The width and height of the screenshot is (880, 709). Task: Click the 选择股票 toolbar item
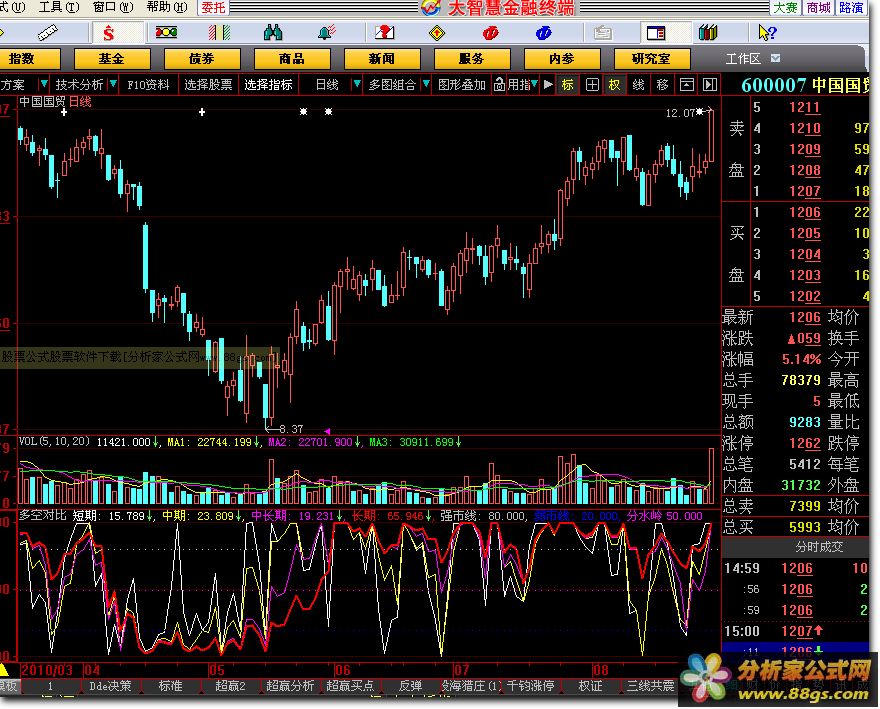pos(208,85)
